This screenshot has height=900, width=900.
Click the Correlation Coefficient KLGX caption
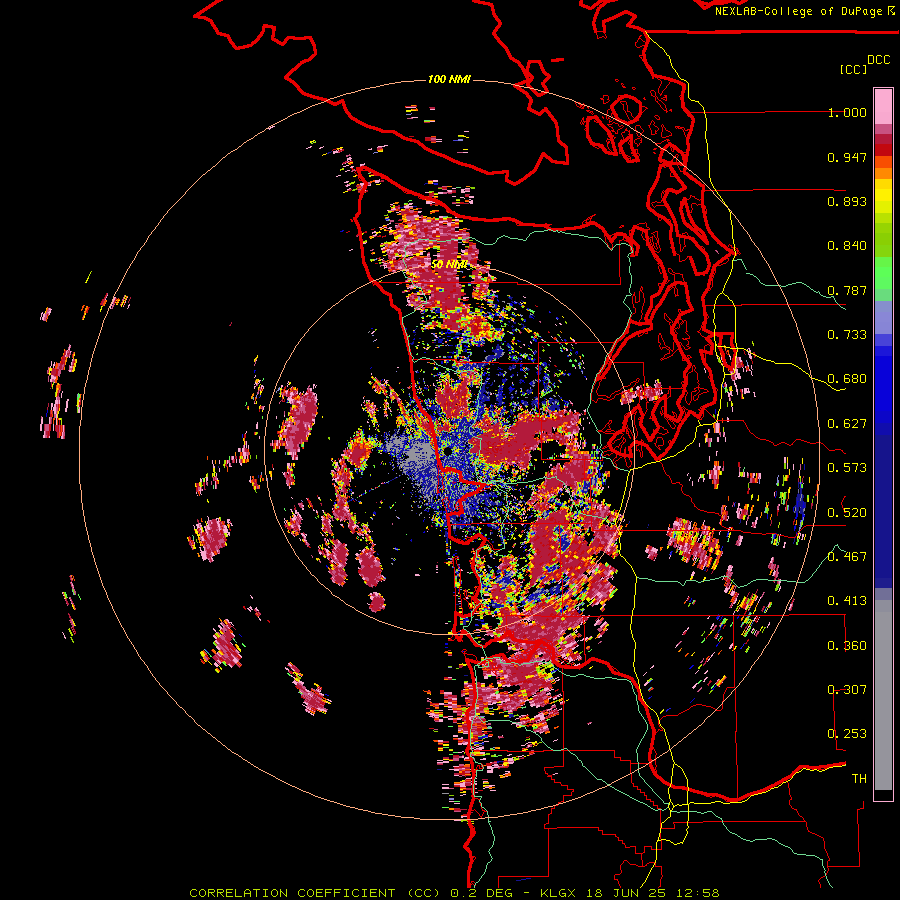click(454, 893)
